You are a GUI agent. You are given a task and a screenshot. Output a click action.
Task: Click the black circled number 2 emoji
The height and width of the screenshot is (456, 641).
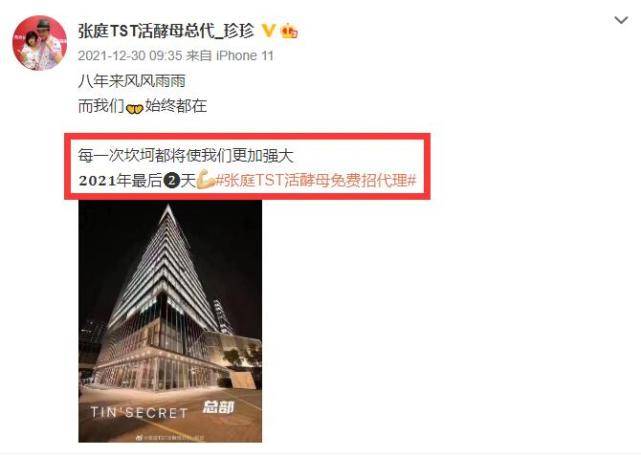pyautogui.click(x=172, y=180)
